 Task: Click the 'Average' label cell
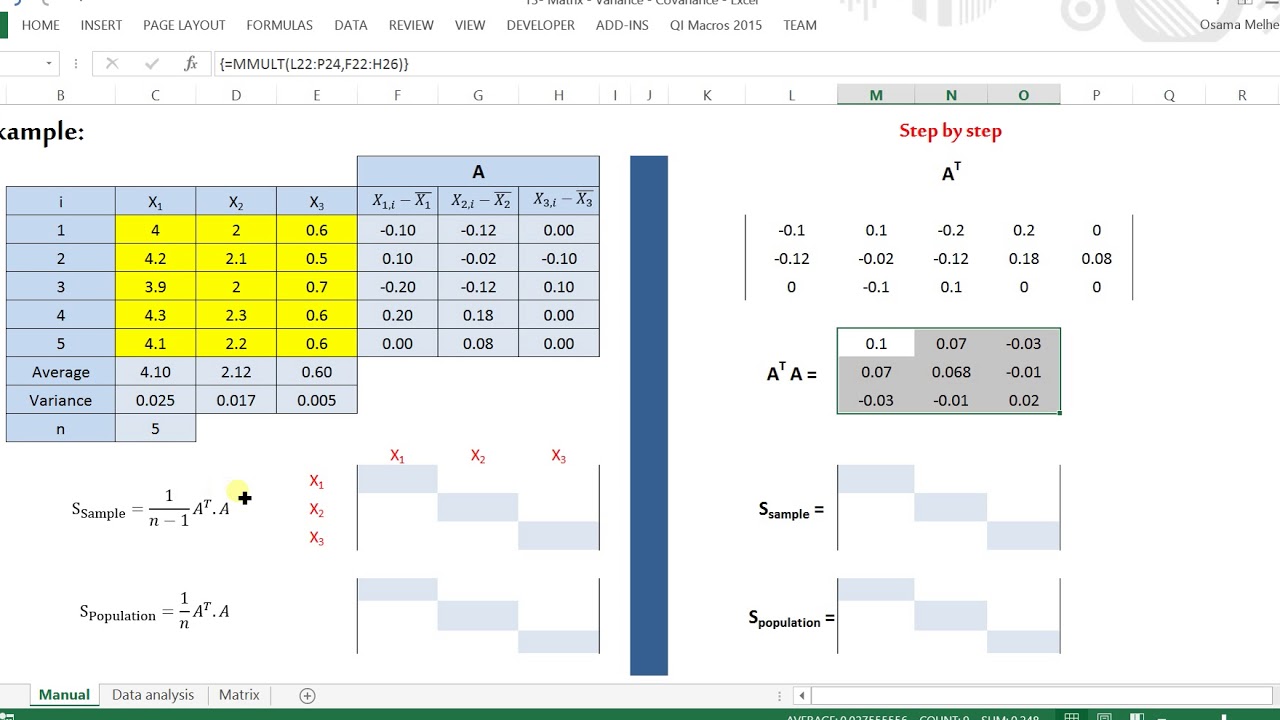pos(61,372)
